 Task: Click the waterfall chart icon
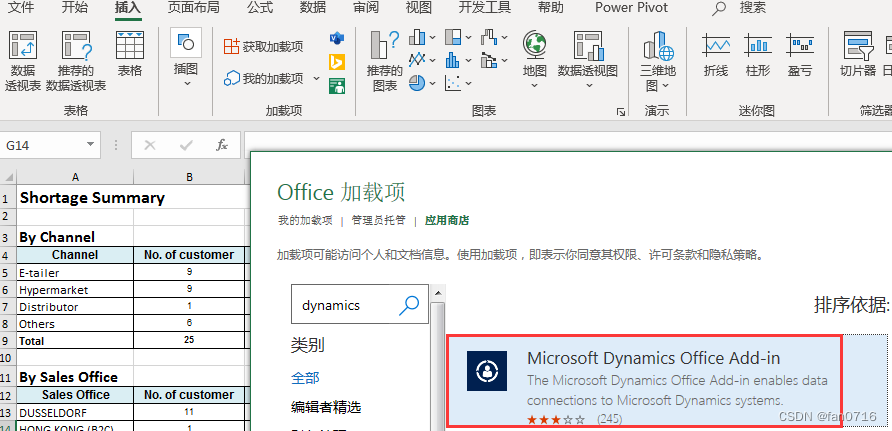[489, 38]
